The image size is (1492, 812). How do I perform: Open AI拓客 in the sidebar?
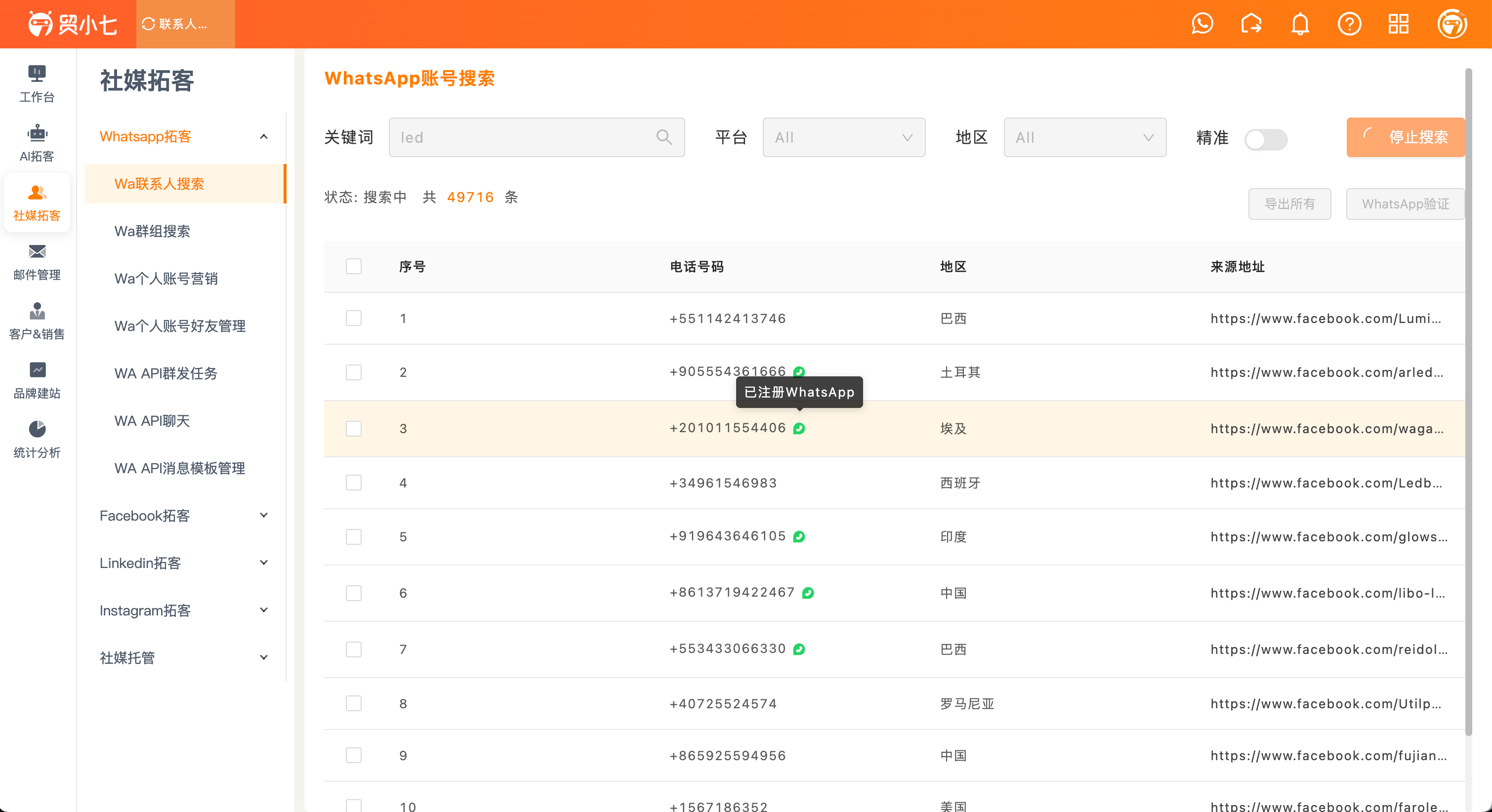[x=37, y=143]
